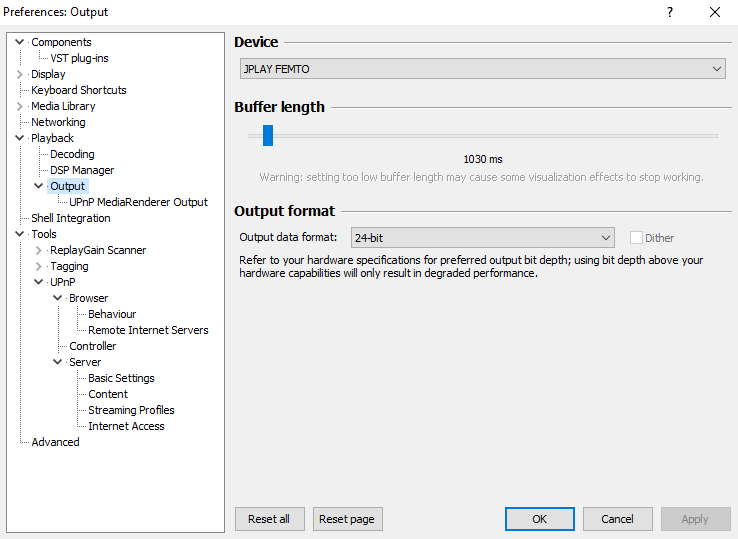738x539 pixels.
Task: Expand the Tagging tree node
Action: pyautogui.click(x=39, y=266)
